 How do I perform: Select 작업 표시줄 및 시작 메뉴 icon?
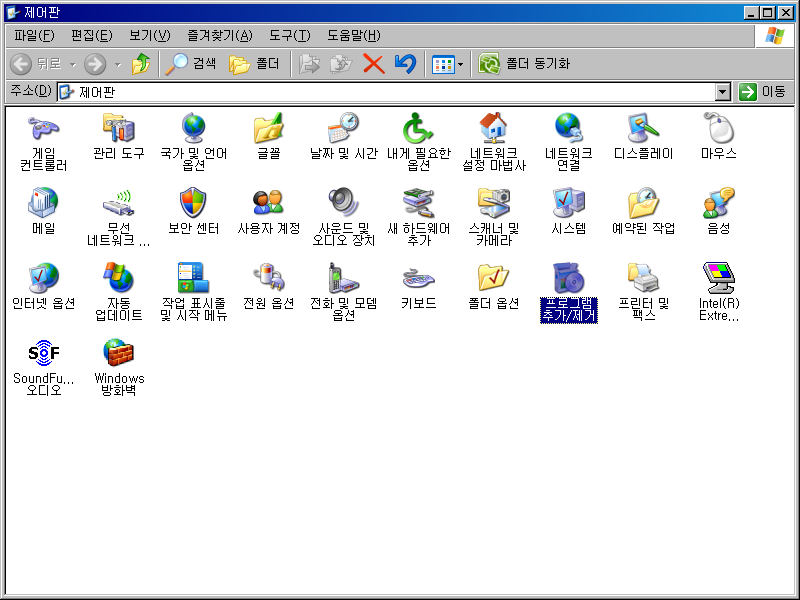click(193, 278)
